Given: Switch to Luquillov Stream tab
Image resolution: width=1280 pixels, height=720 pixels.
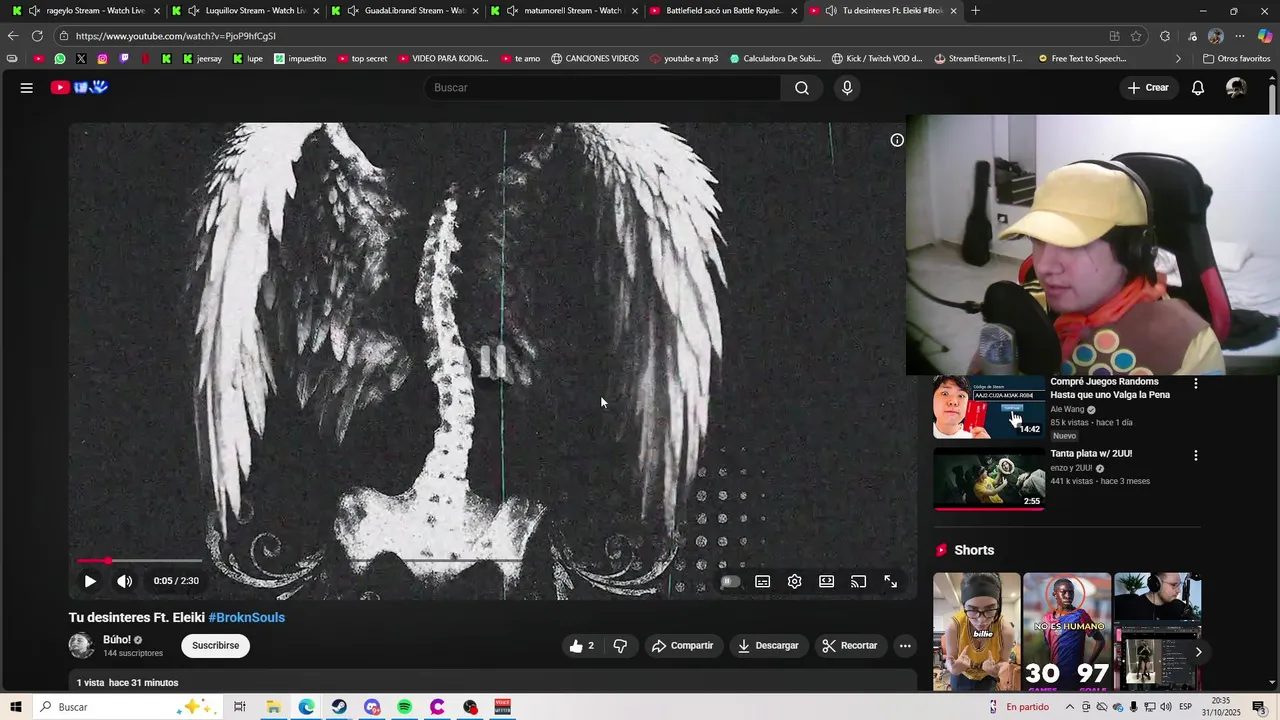Looking at the screenshot, I should coord(246,11).
